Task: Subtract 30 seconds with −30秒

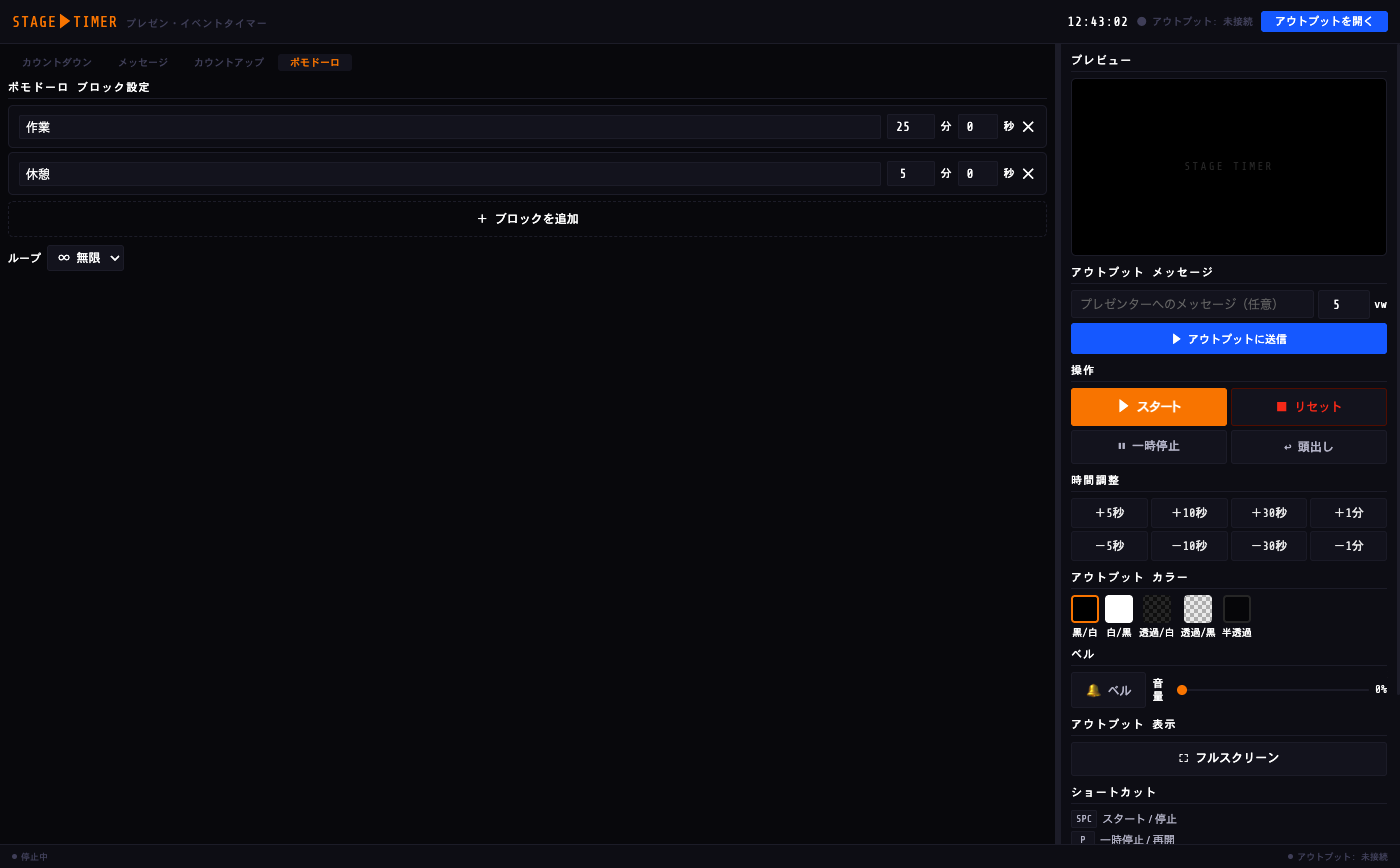Action: [x=1269, y=546]
